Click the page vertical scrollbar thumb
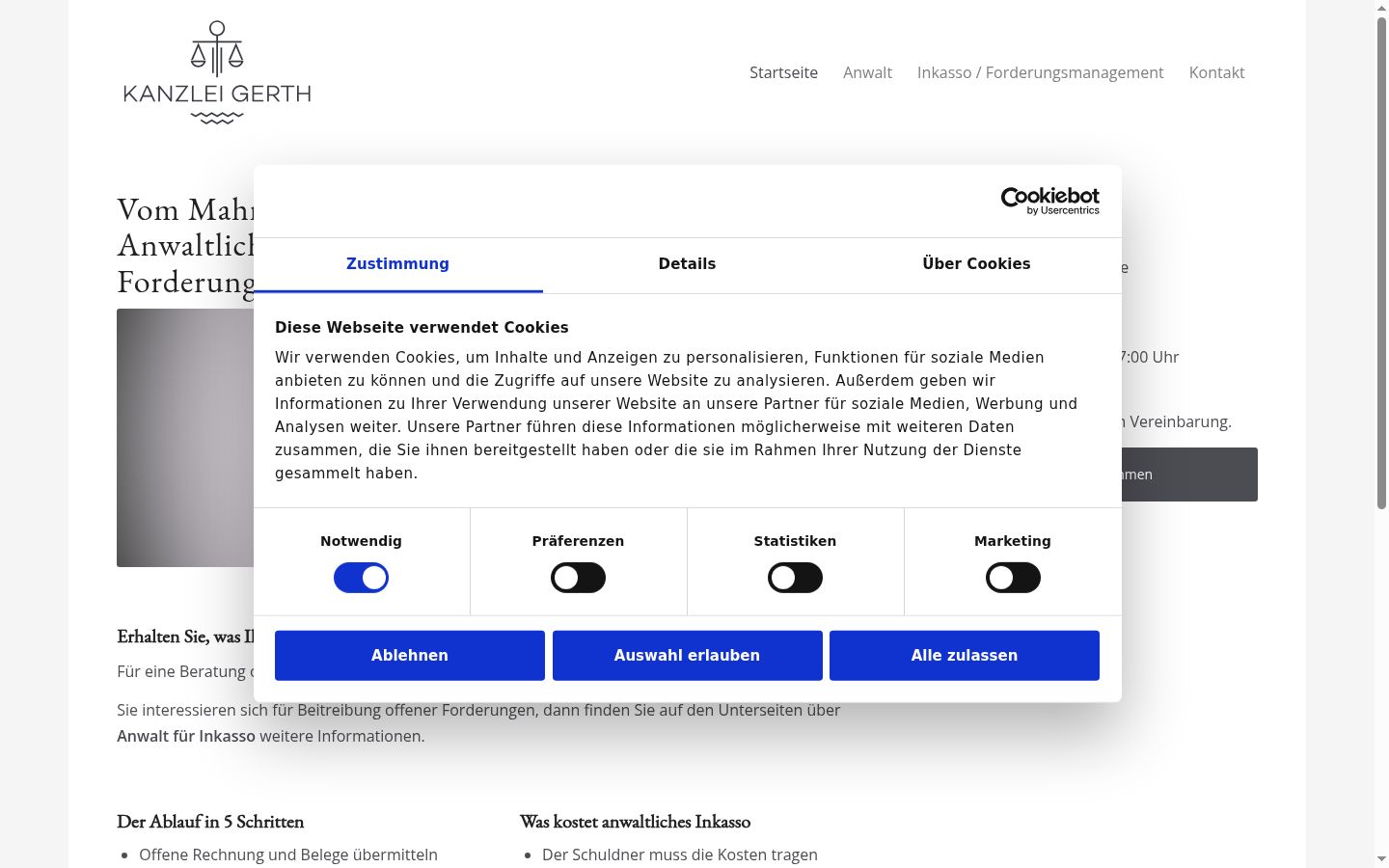The height and width of the screenshot is (868, 1389). [x=1381, y=262]
